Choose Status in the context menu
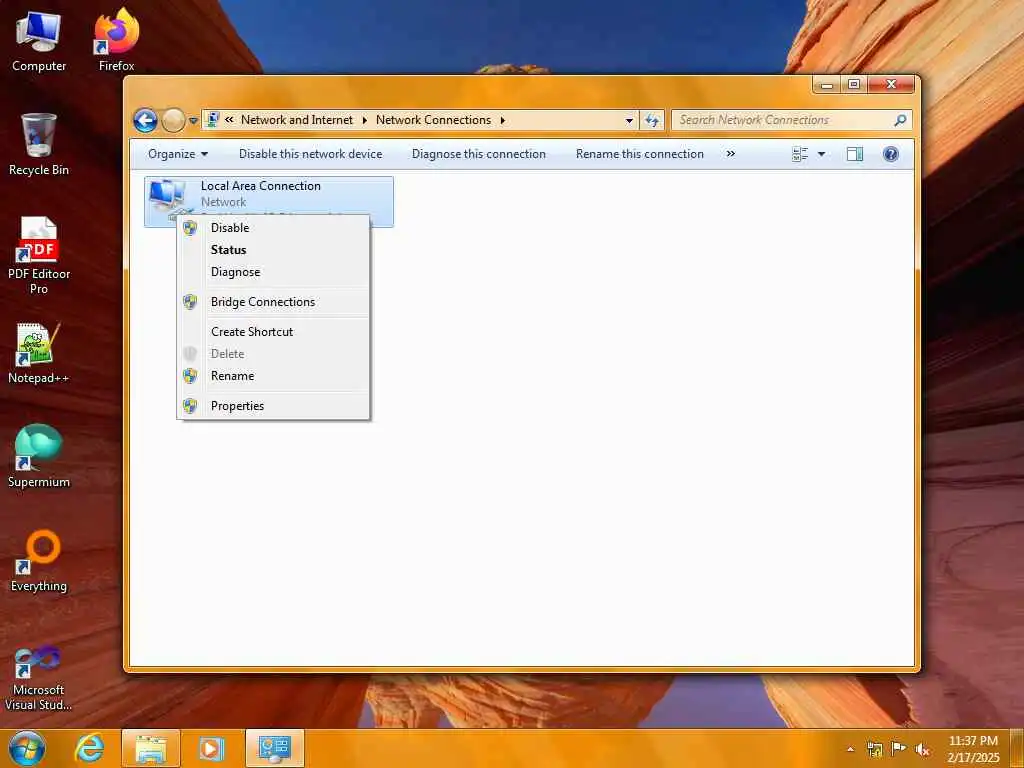 coord(273,250)
